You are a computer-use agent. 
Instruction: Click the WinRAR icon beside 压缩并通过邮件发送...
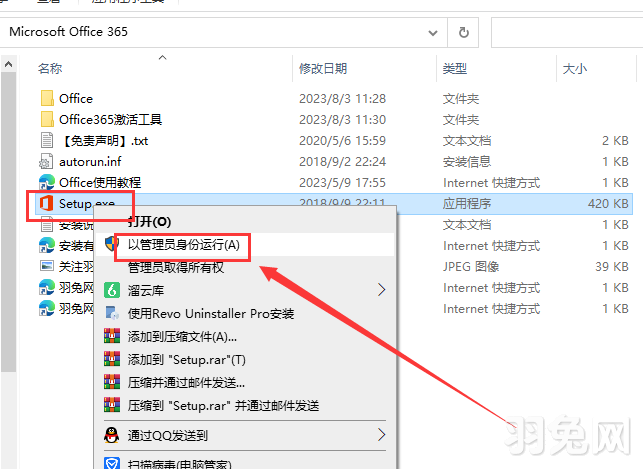click(112, 382)
